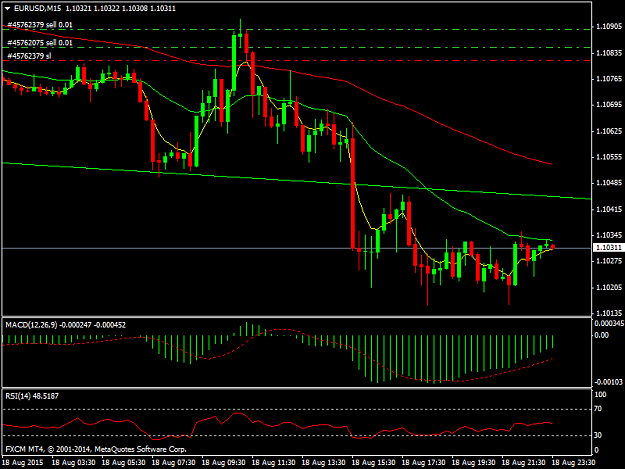Click the 1.10625 price scale value

pos(609,131)
